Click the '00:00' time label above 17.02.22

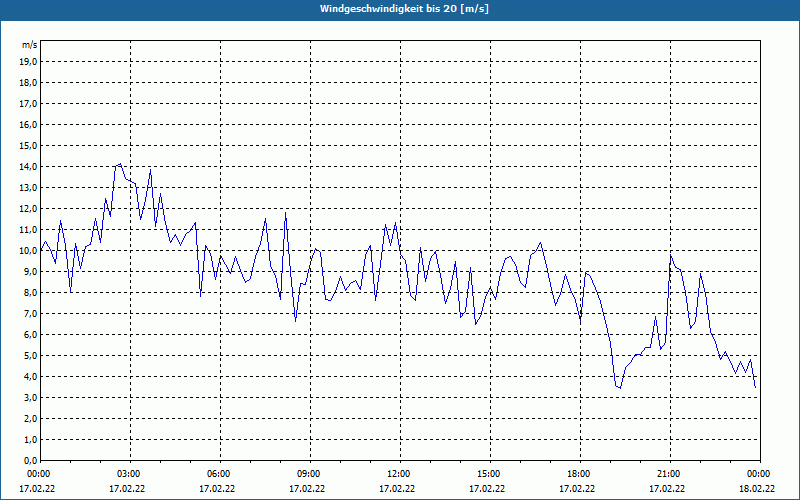[39, 474]
